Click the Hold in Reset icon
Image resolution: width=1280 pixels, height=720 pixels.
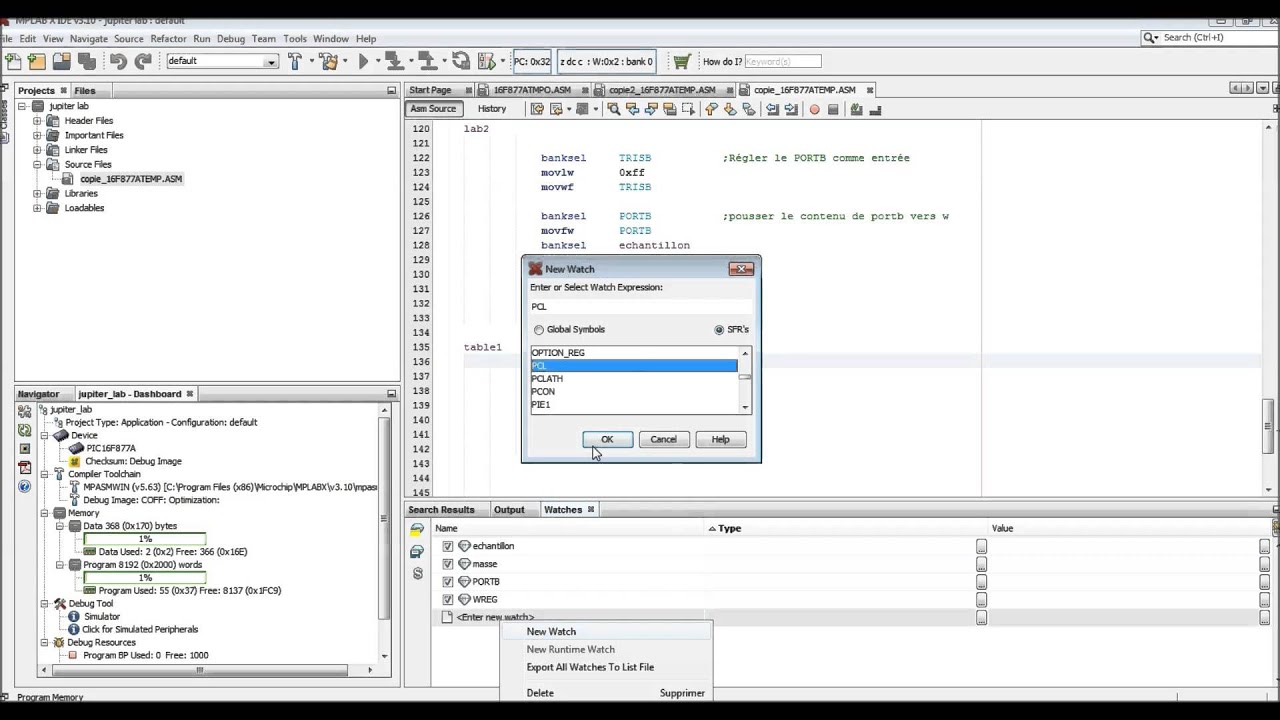[461, 61]
